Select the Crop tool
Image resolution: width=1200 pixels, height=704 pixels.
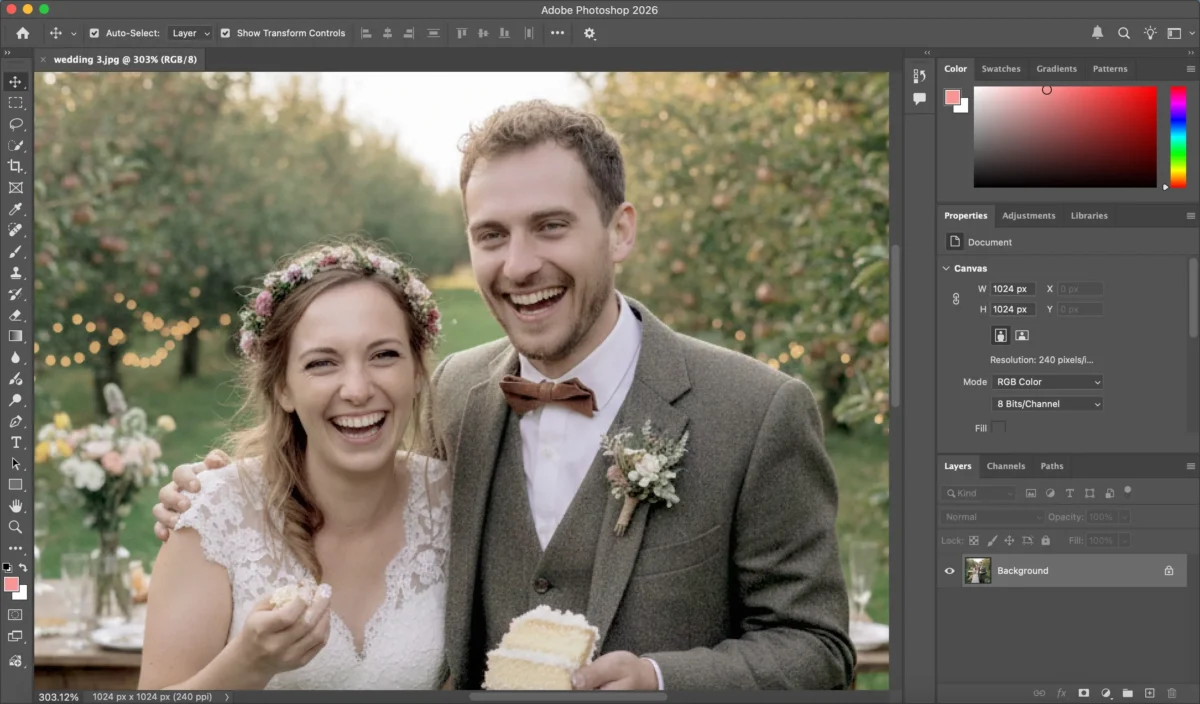[15, 166]
